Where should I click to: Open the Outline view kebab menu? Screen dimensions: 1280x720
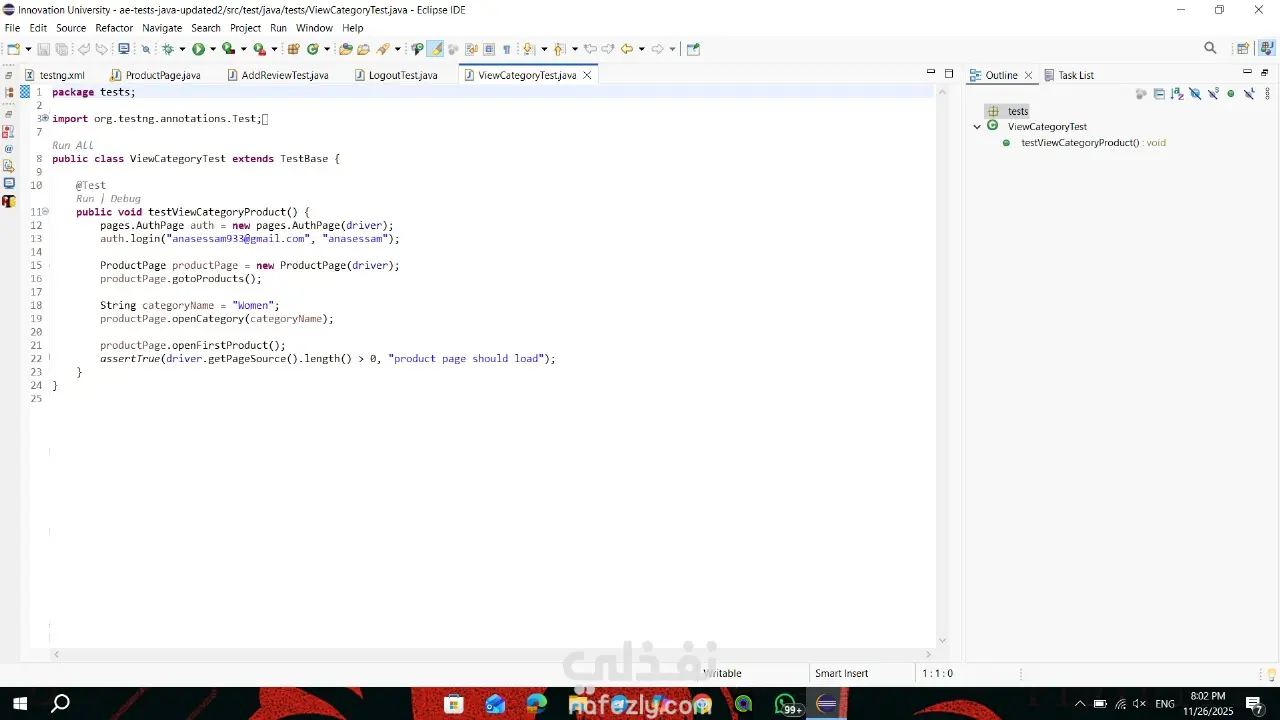coord(1268,94)
